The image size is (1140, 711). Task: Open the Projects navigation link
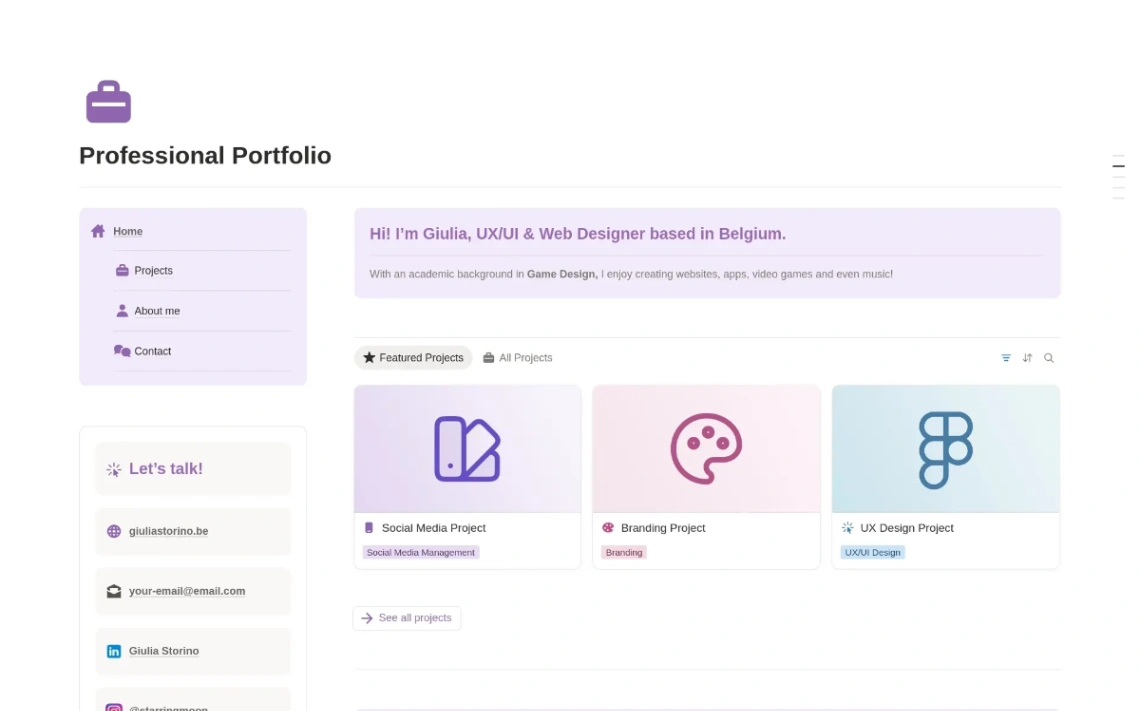click(x=153, y=270)
